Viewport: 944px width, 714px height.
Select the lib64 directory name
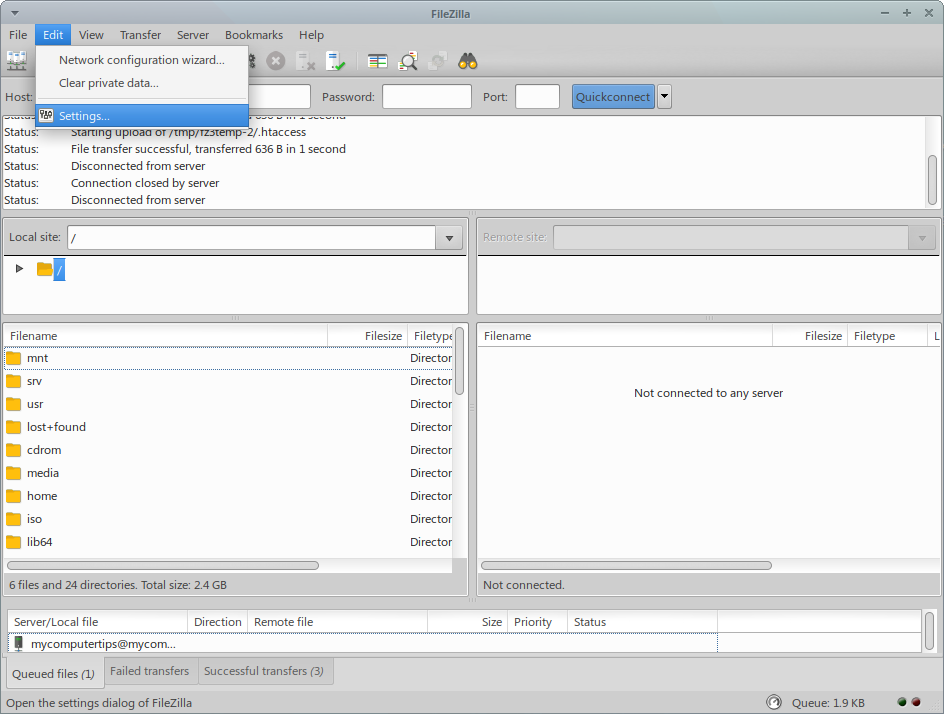pos(40,542)
